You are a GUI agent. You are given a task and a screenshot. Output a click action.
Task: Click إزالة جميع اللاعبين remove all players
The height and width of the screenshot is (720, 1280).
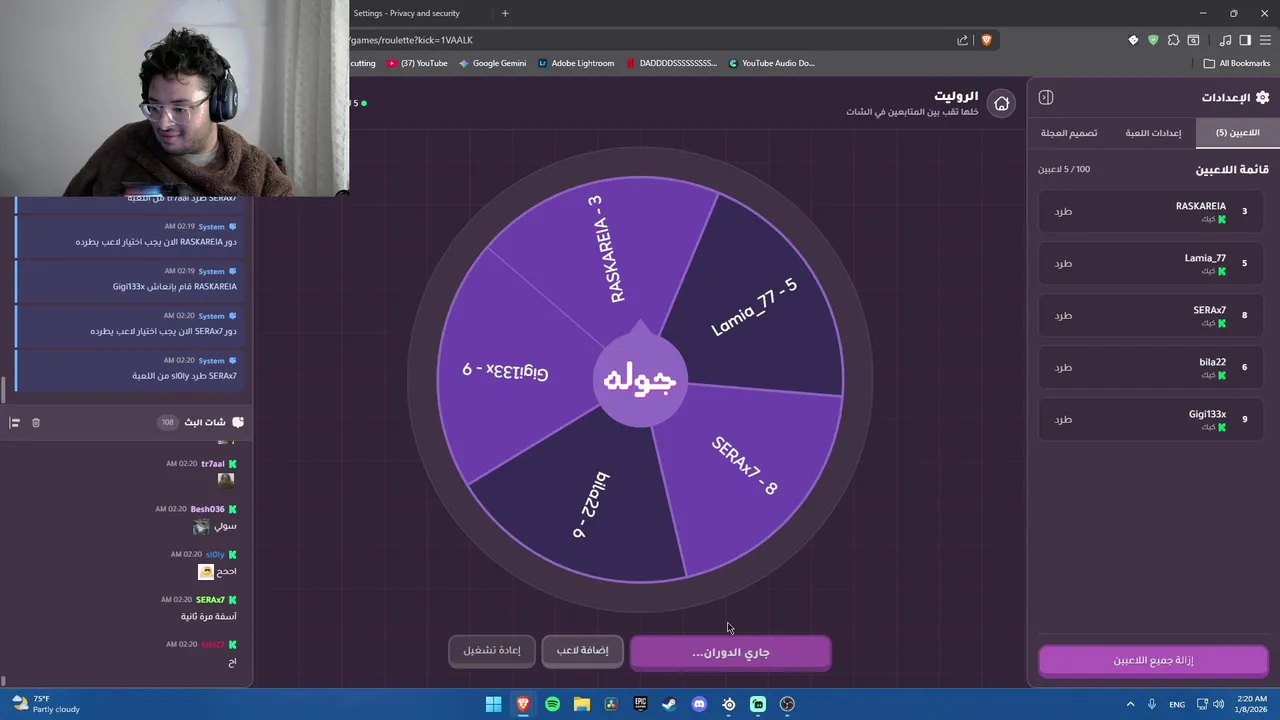point(1153,660)
